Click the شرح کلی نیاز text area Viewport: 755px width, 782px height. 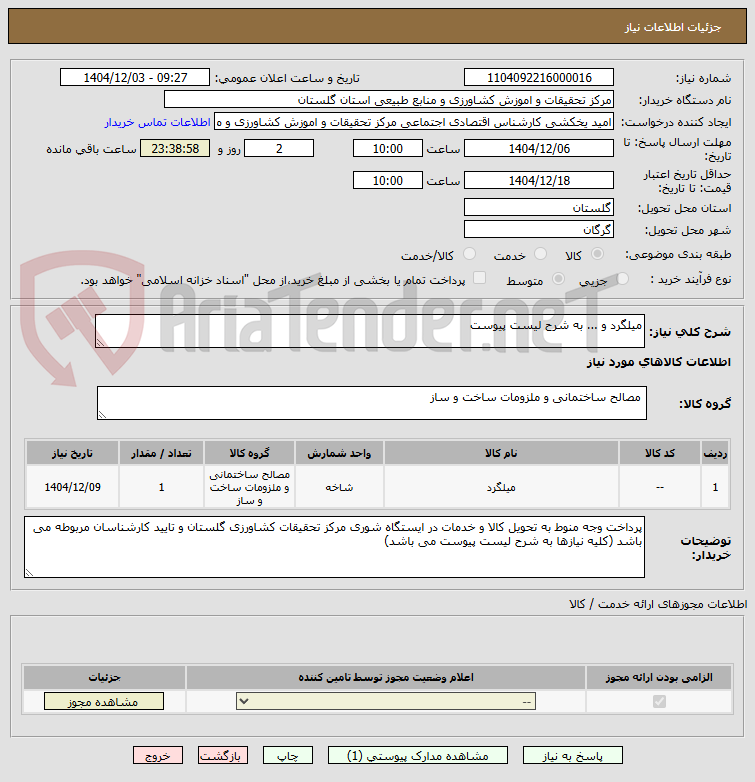coord(370,331)
